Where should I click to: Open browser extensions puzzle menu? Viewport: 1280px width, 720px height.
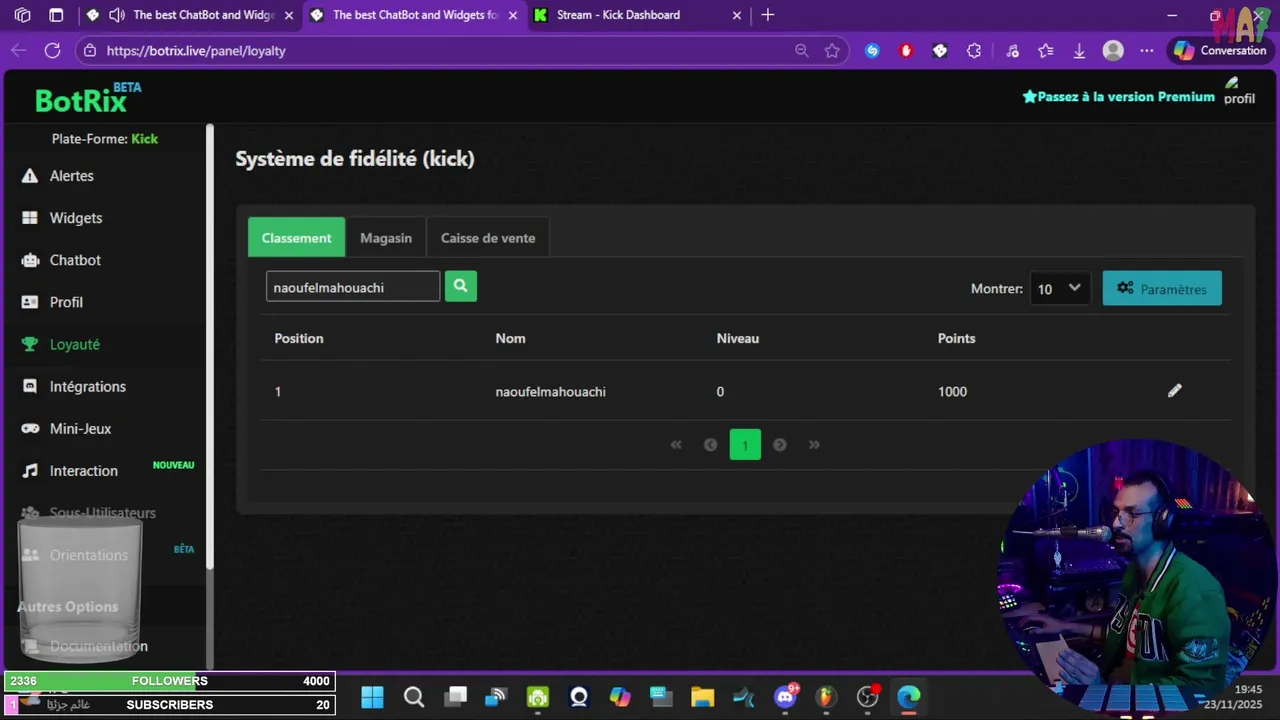[x=974, y=50]
